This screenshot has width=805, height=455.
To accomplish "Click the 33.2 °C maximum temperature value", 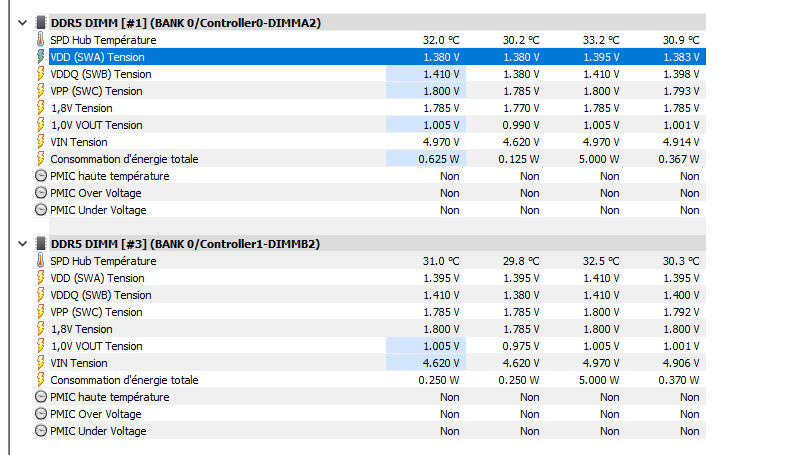I will [x=601, y=40].
